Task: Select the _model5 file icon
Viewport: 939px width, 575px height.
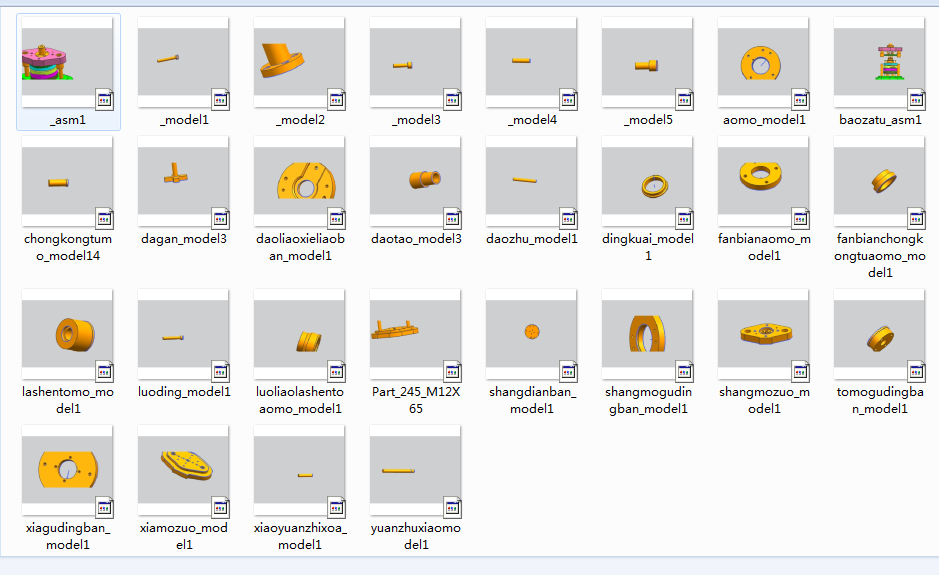Action: click(648, 62)
